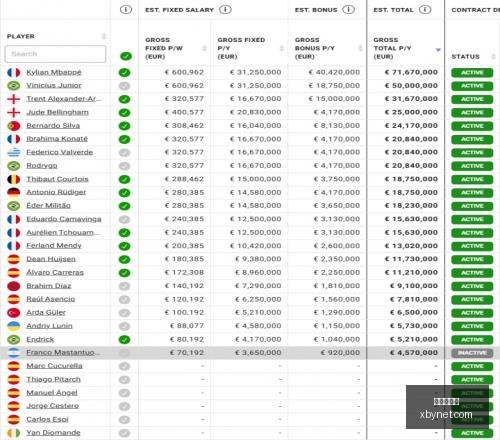Click green verified check for Éder Militão
Screen dimensions: 500x440
click(x=124, y=206)
